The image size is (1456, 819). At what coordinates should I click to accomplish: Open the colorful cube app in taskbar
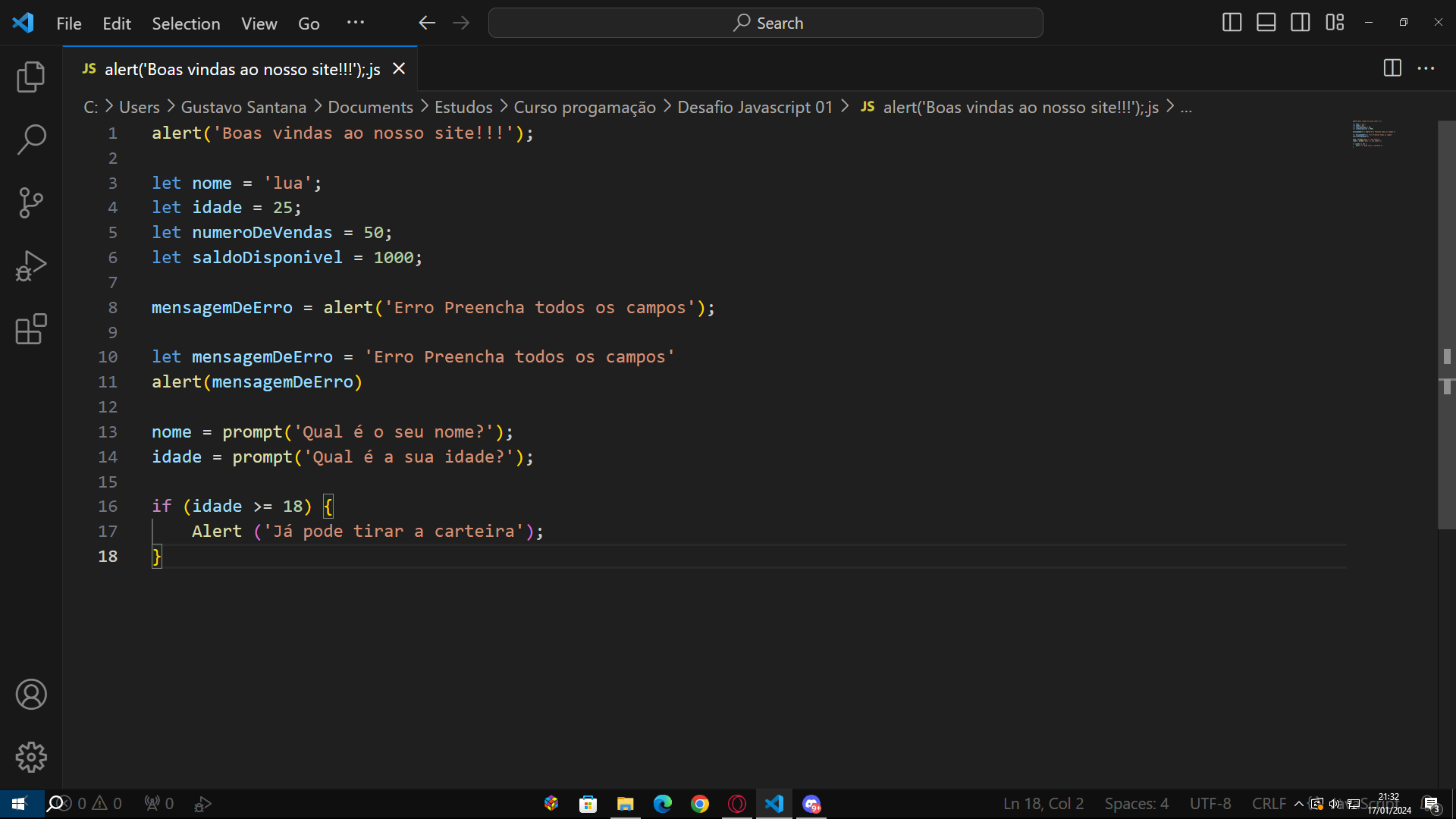coord(551,804)
